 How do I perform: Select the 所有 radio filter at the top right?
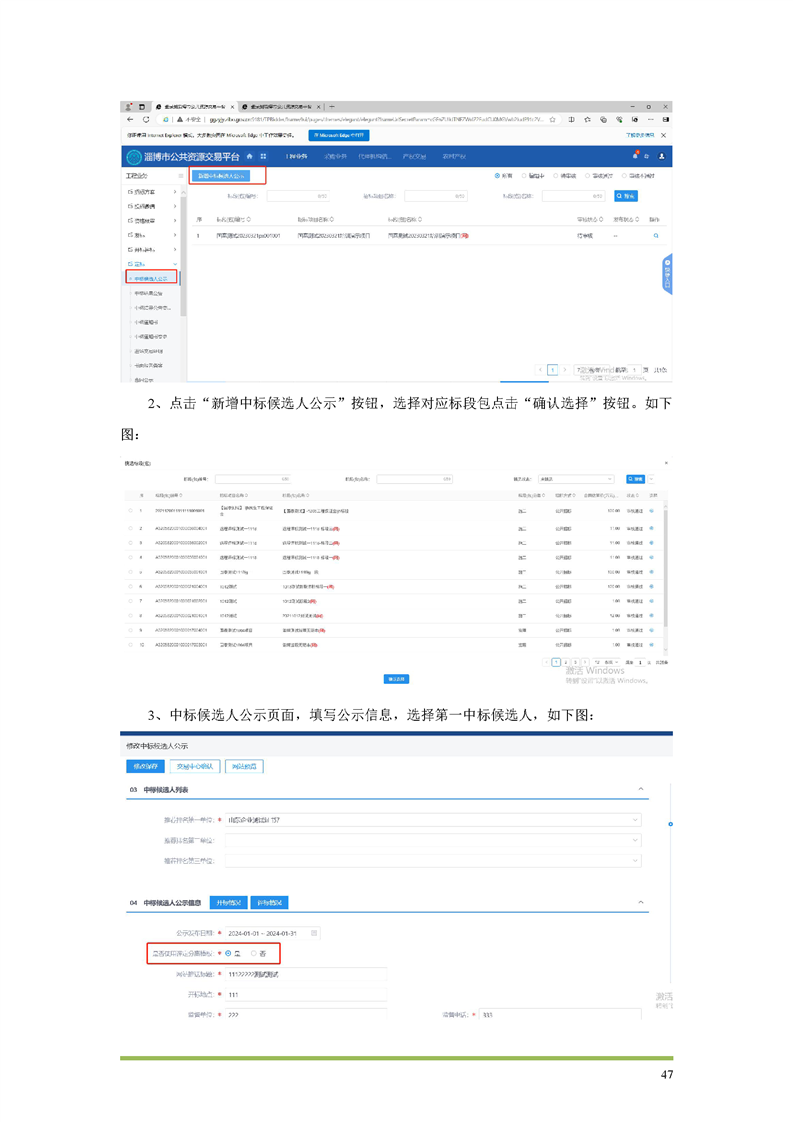click(498, 176)
